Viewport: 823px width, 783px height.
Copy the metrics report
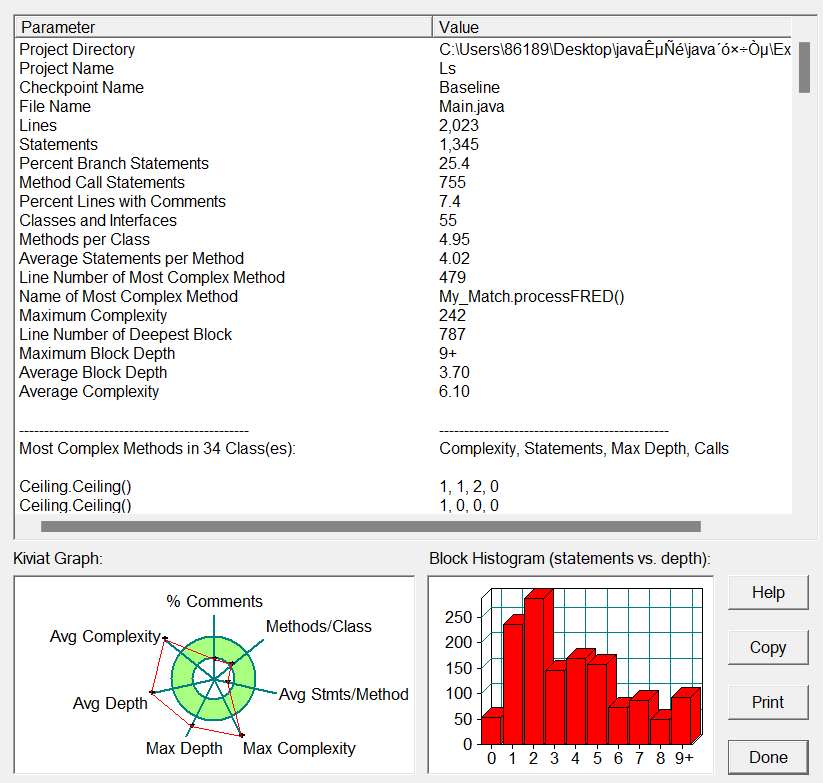click(x=768, y=648)
